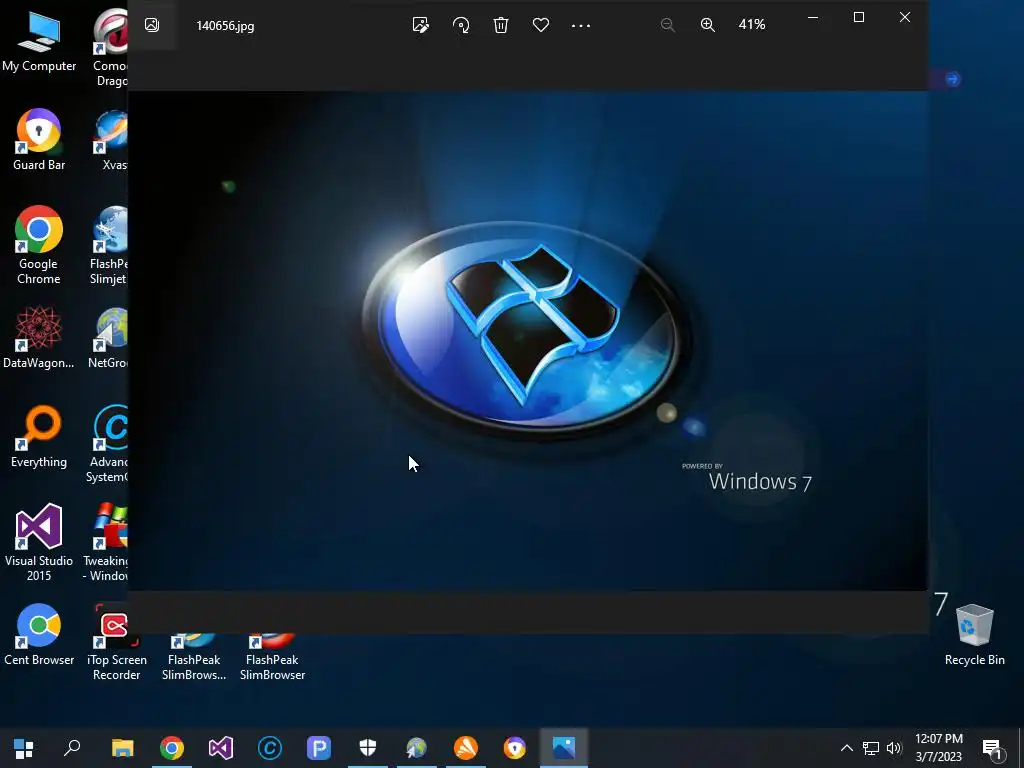
Task: Rotate the image using the rotate icon
Action: 461,25
